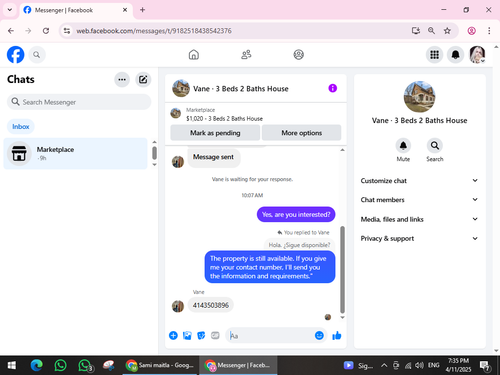Search in conversation magnifier icon

coord(435,146)
